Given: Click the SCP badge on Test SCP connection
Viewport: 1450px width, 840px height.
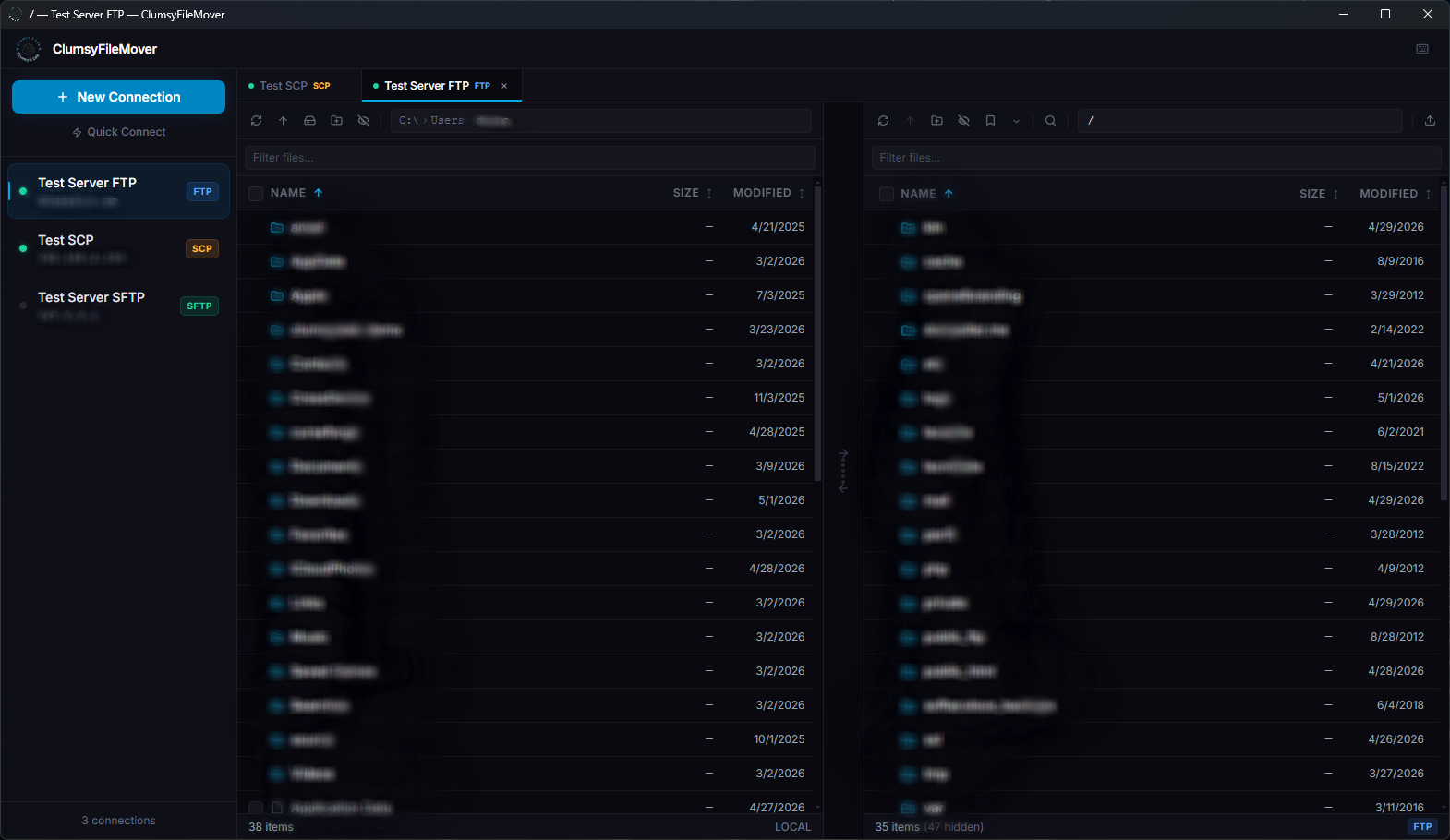Looking at the screenshot, I should [x=202, y=249].
